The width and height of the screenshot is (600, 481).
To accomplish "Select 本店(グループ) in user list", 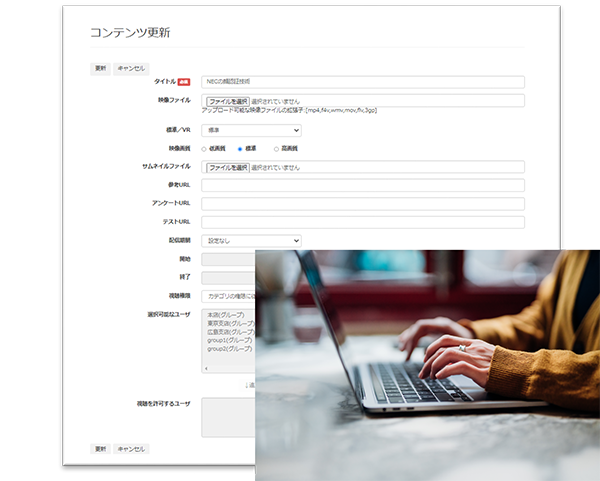I will coord(226,315).
